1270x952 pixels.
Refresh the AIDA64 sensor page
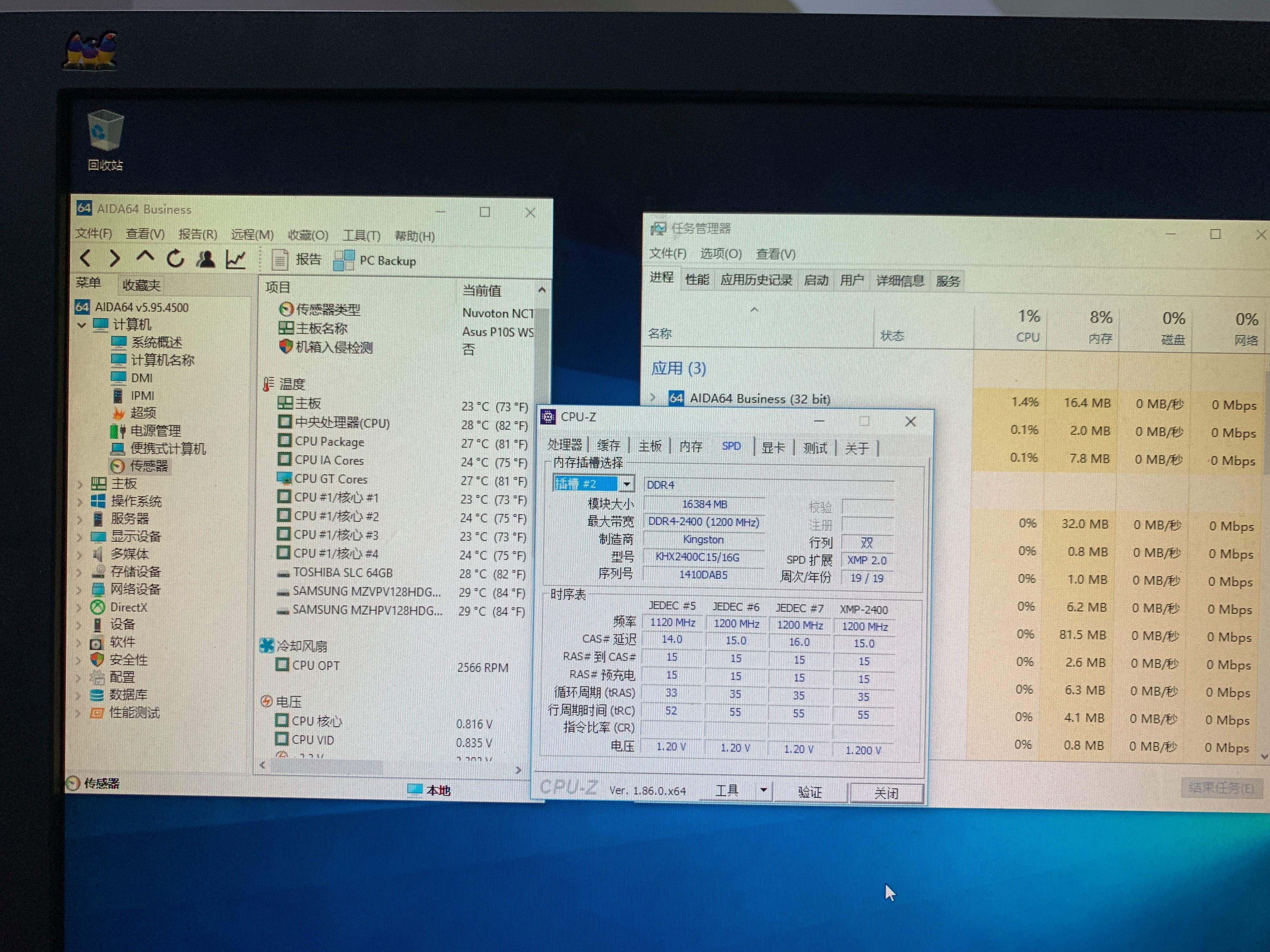pos(175,259)
